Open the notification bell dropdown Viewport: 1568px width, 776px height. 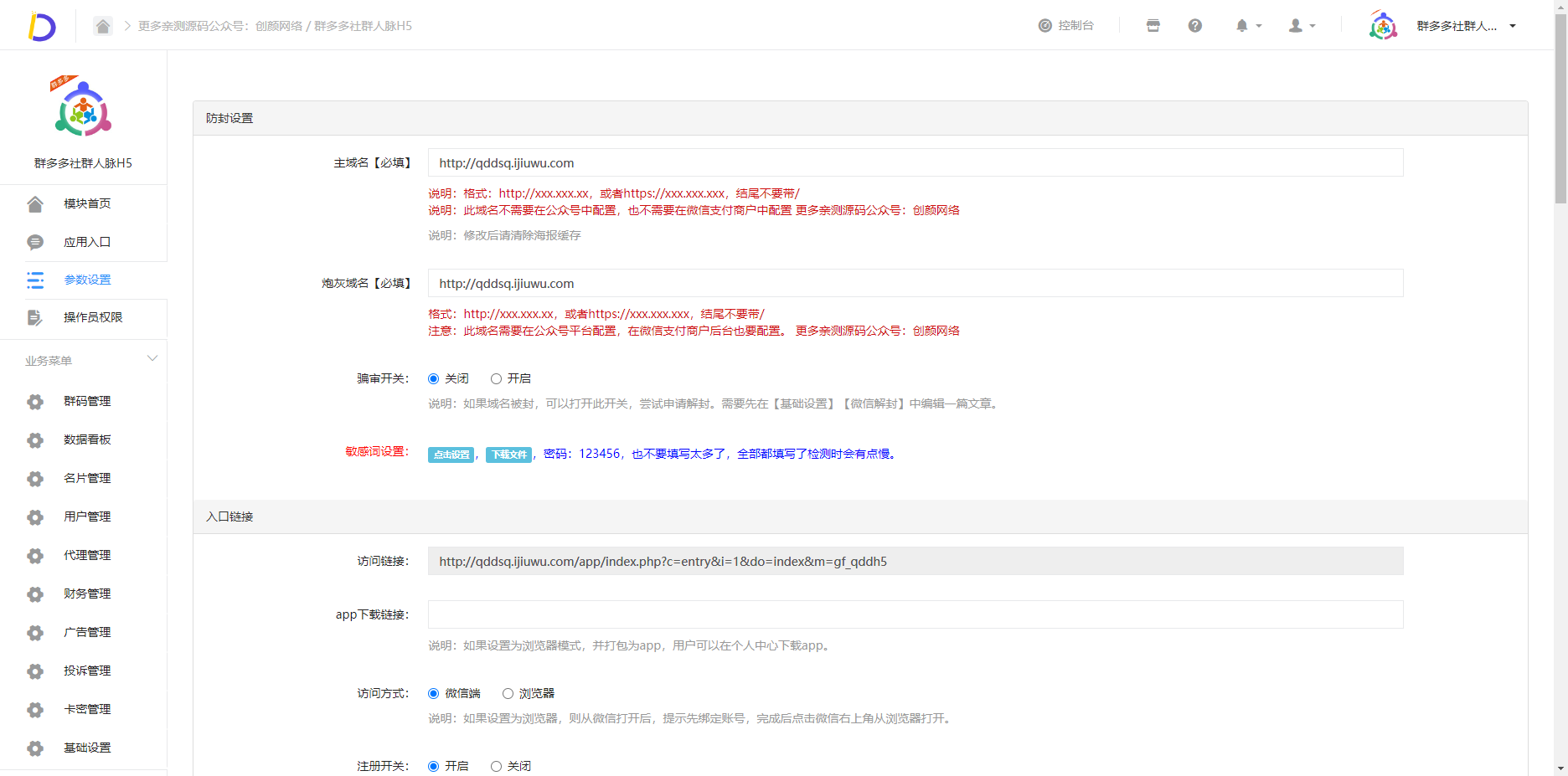[1247, 26]
